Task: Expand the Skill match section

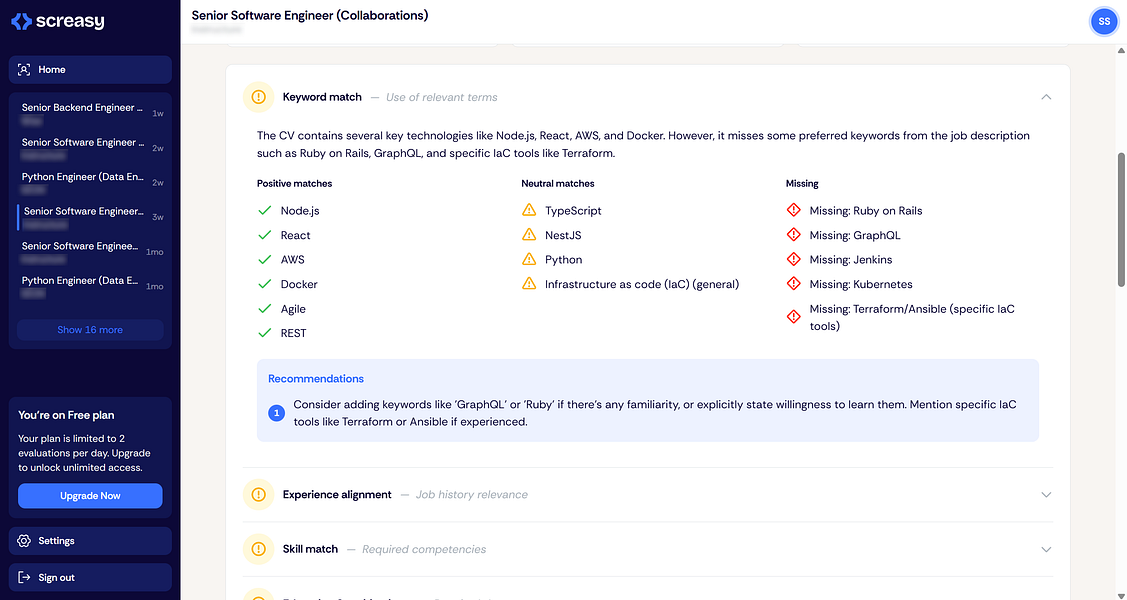Action: 1046,549
